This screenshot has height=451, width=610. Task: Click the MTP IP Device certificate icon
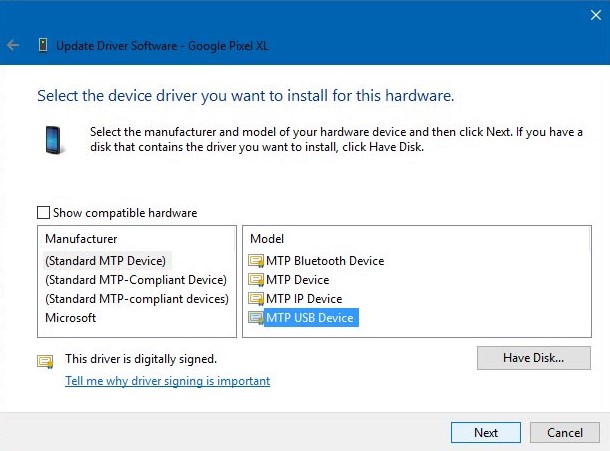click(x=256, y=299)
